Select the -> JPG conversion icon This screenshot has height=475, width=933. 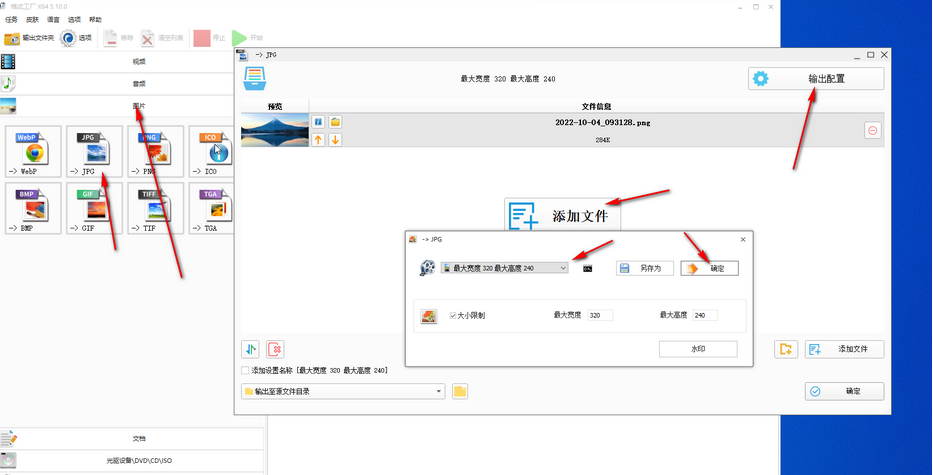tap(95, 152)
